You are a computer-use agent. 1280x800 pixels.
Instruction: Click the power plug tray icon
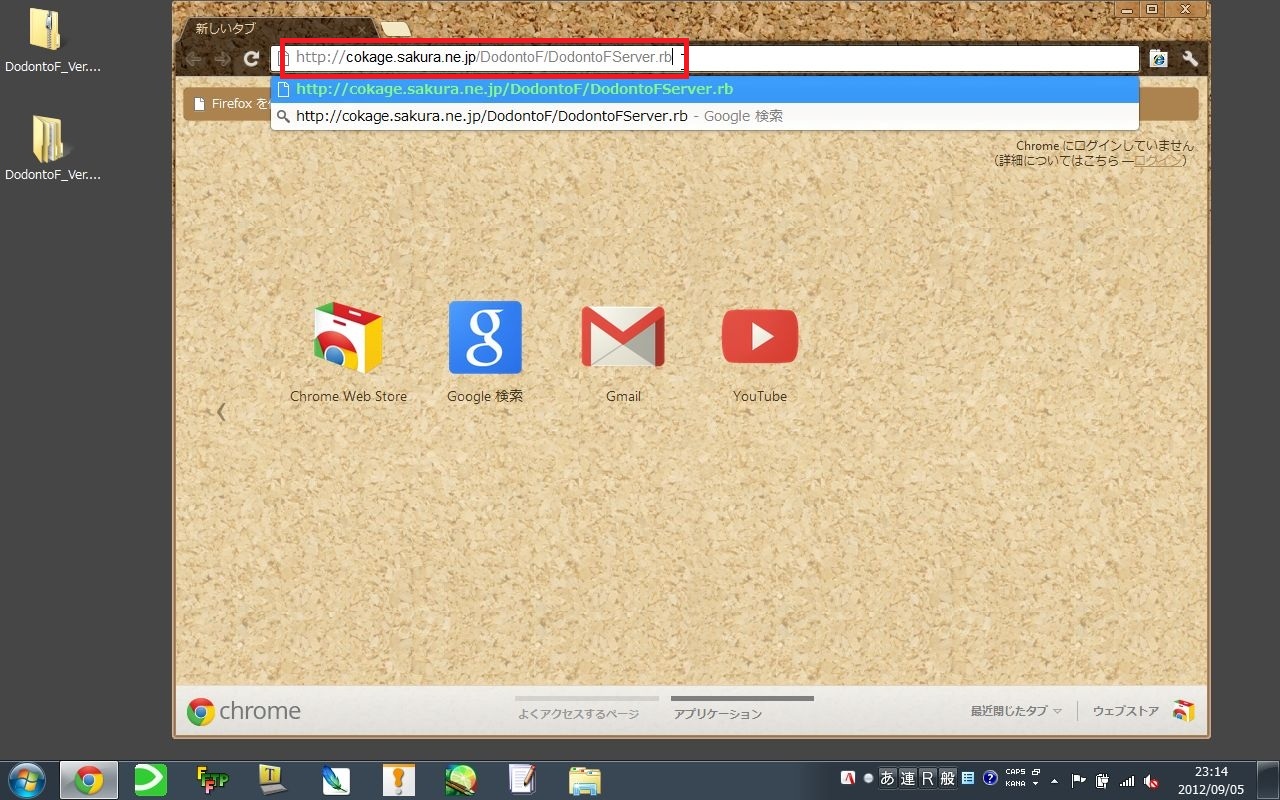point(1103,780)
